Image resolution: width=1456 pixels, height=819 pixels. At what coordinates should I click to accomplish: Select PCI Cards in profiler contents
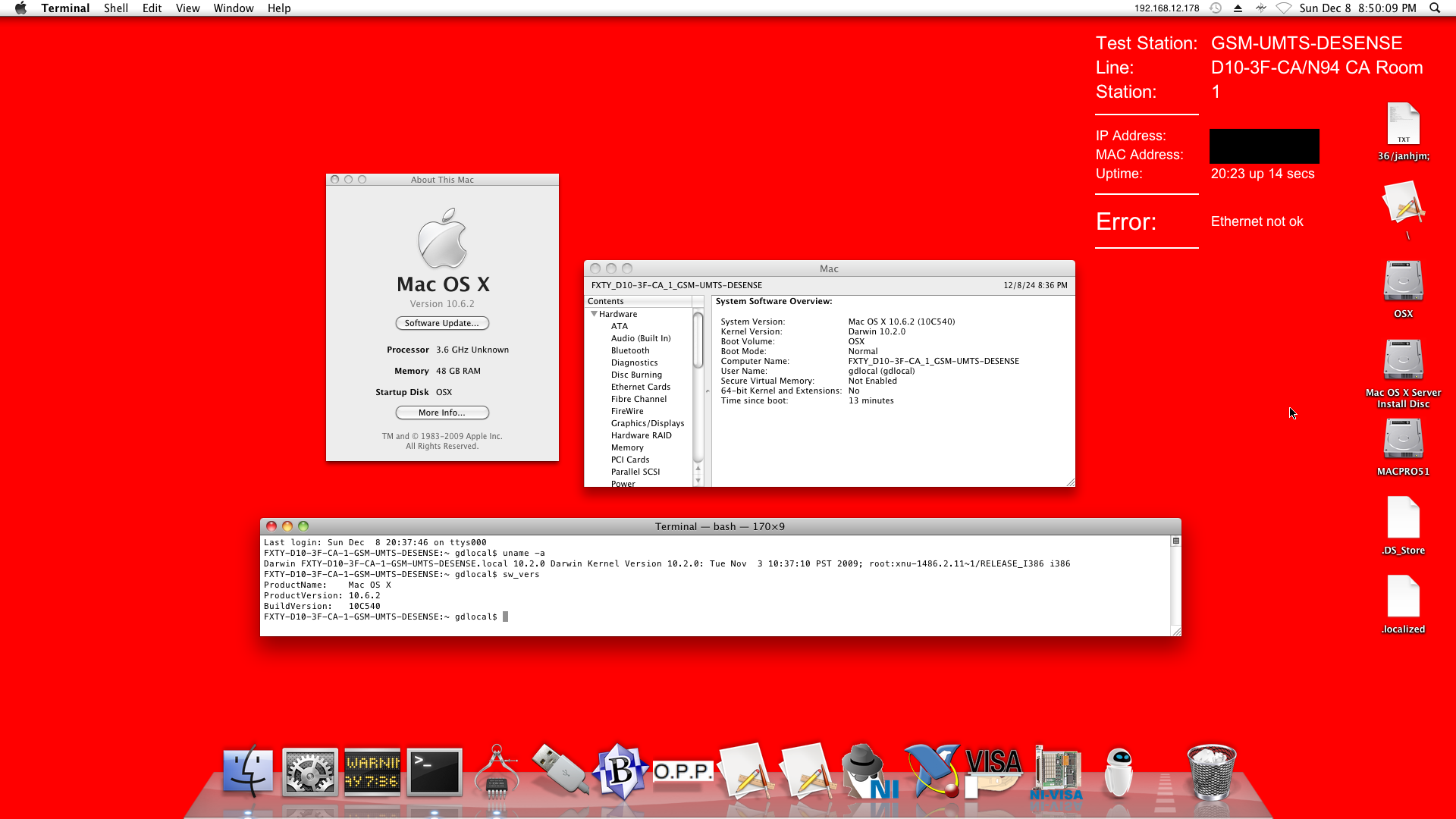coord(630,460)
